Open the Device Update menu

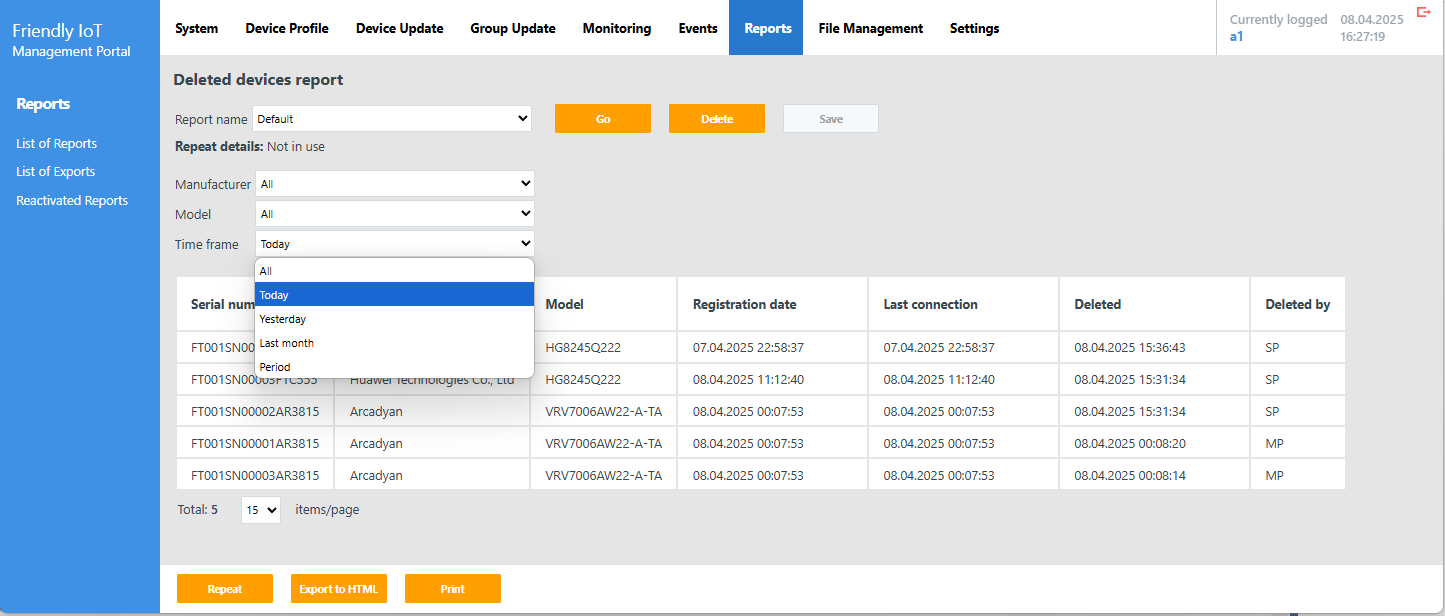[399, 28]
